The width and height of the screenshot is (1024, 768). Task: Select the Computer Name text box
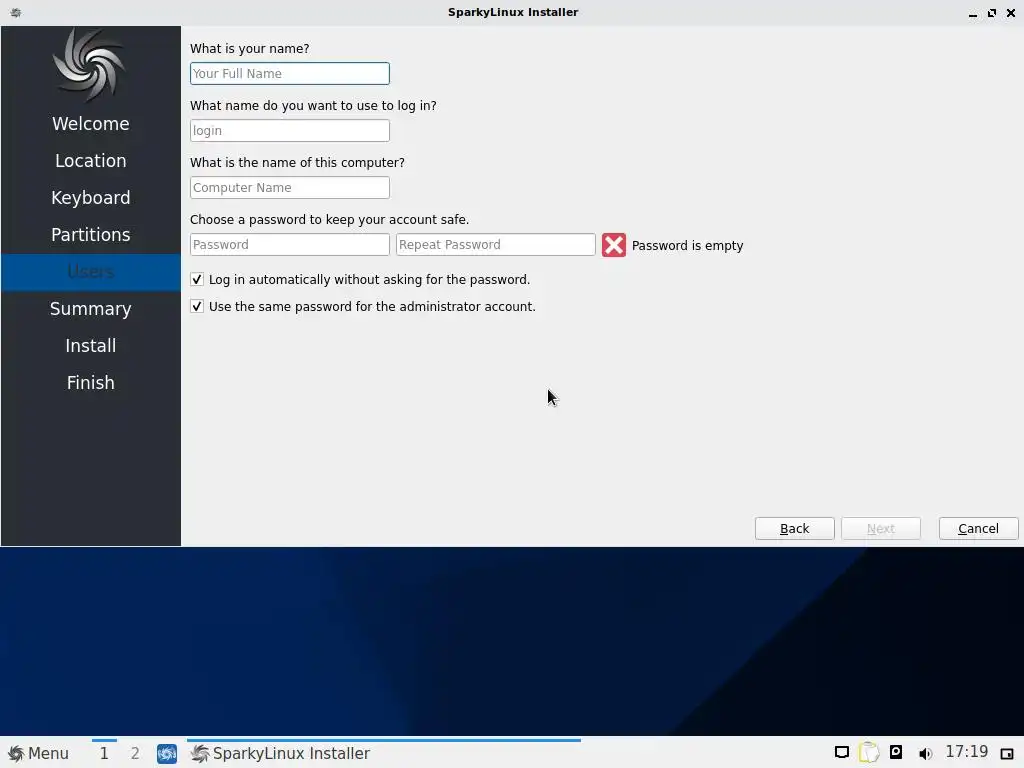click(289, 187)
